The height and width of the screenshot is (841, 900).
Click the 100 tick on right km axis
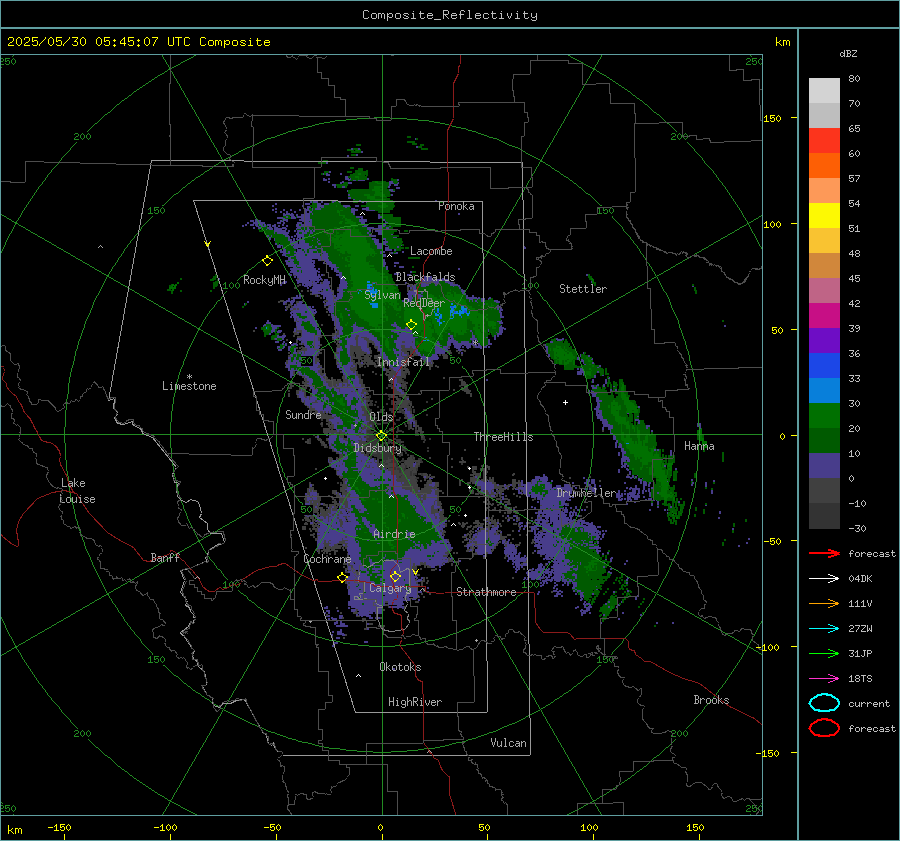pyautogui.click(x=772, y=224)
